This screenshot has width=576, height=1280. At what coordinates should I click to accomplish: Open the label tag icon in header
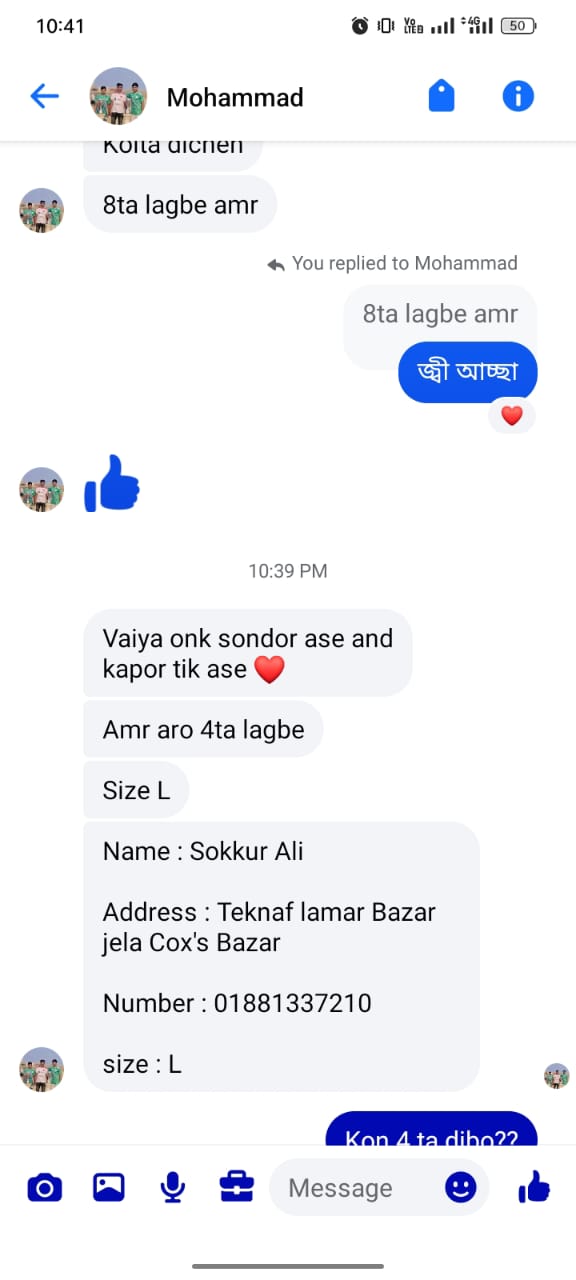tap(441, 96)
